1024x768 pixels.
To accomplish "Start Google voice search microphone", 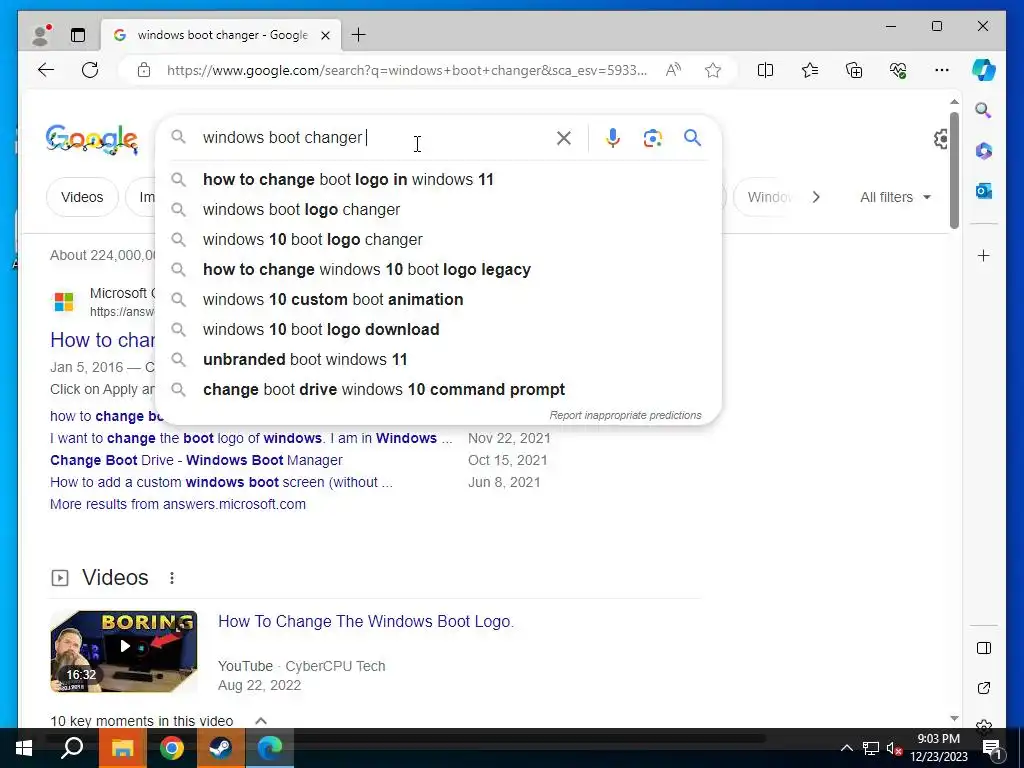I will [613, 138].
